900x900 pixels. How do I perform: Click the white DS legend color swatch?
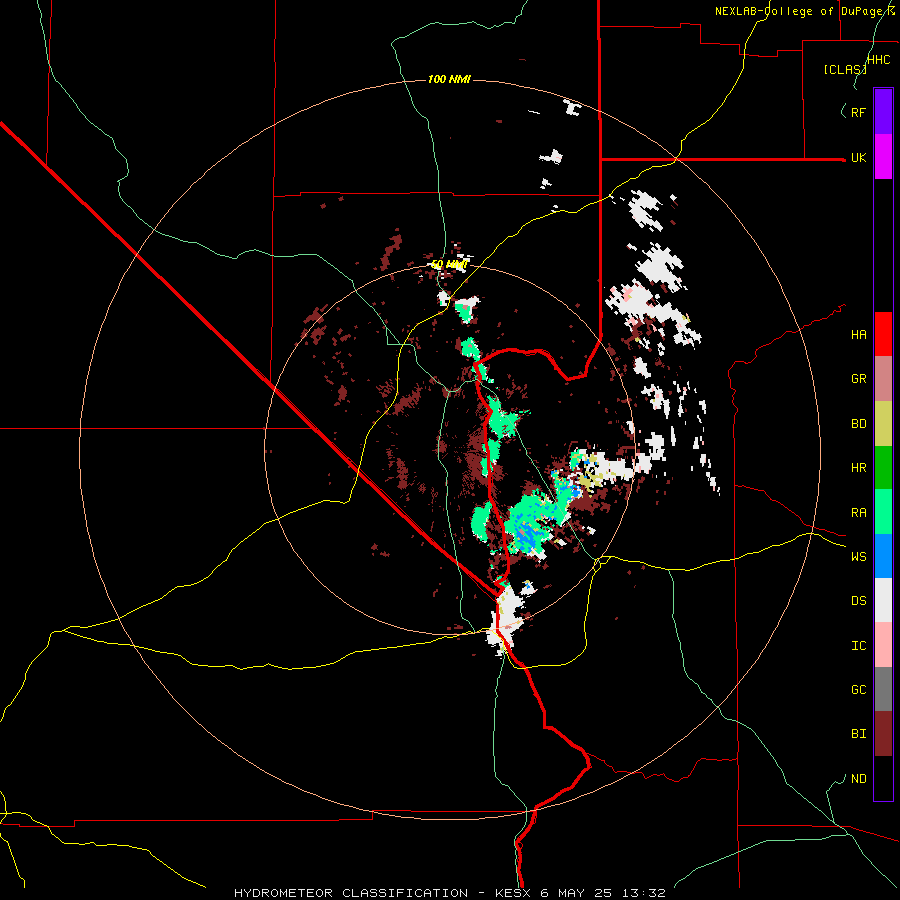[883, 600]
